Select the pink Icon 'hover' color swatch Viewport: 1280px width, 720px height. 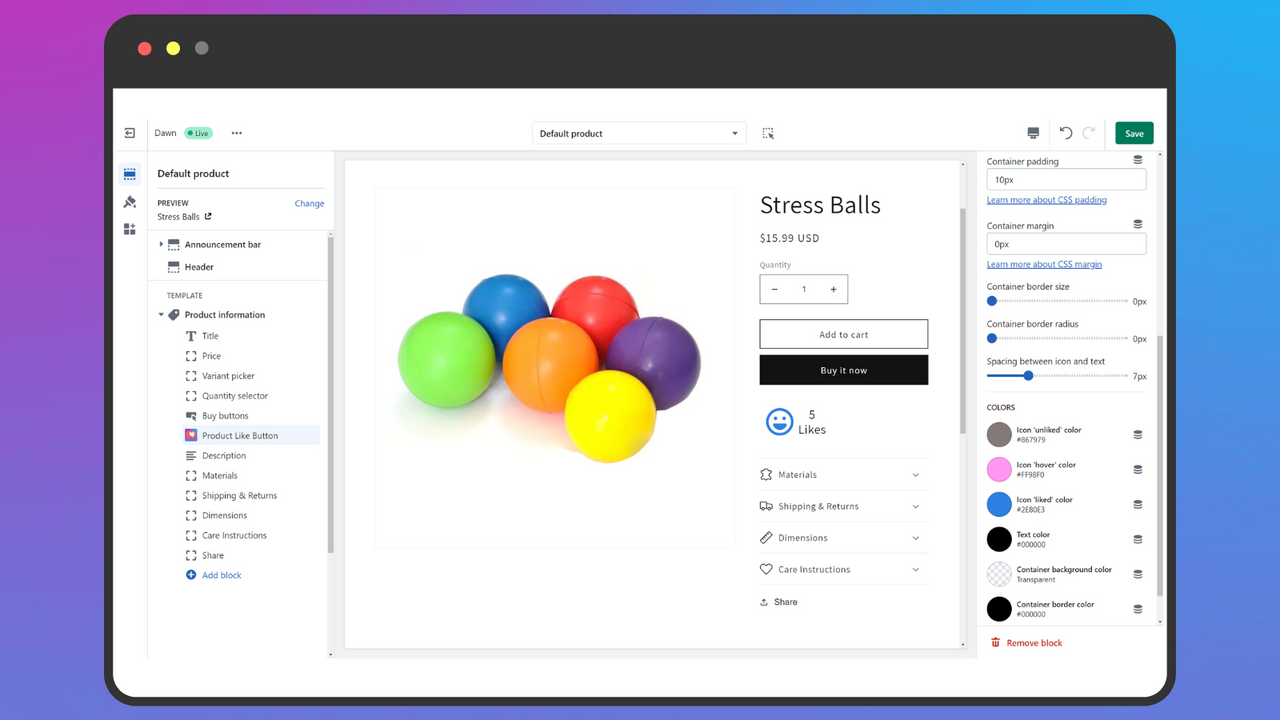[x=998, y=469]
